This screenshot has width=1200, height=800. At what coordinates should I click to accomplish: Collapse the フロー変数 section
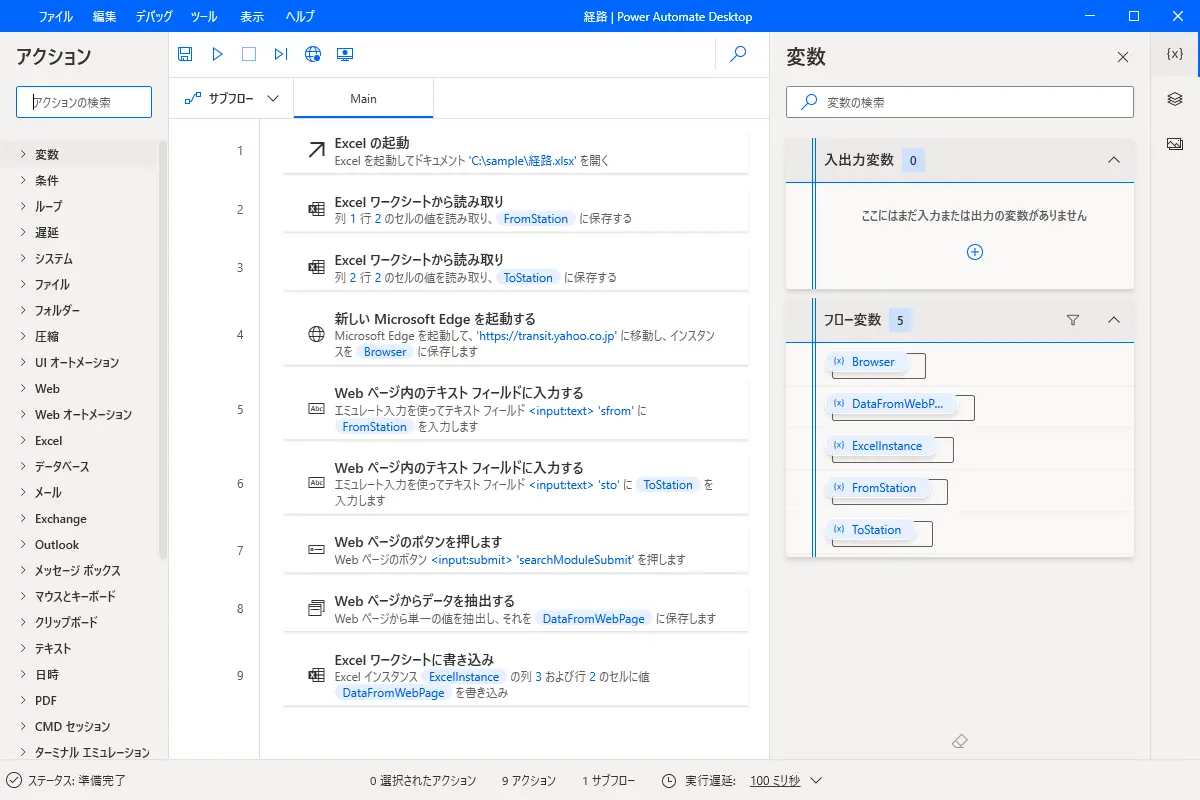pyautogui.click(x=1114, y=320)
